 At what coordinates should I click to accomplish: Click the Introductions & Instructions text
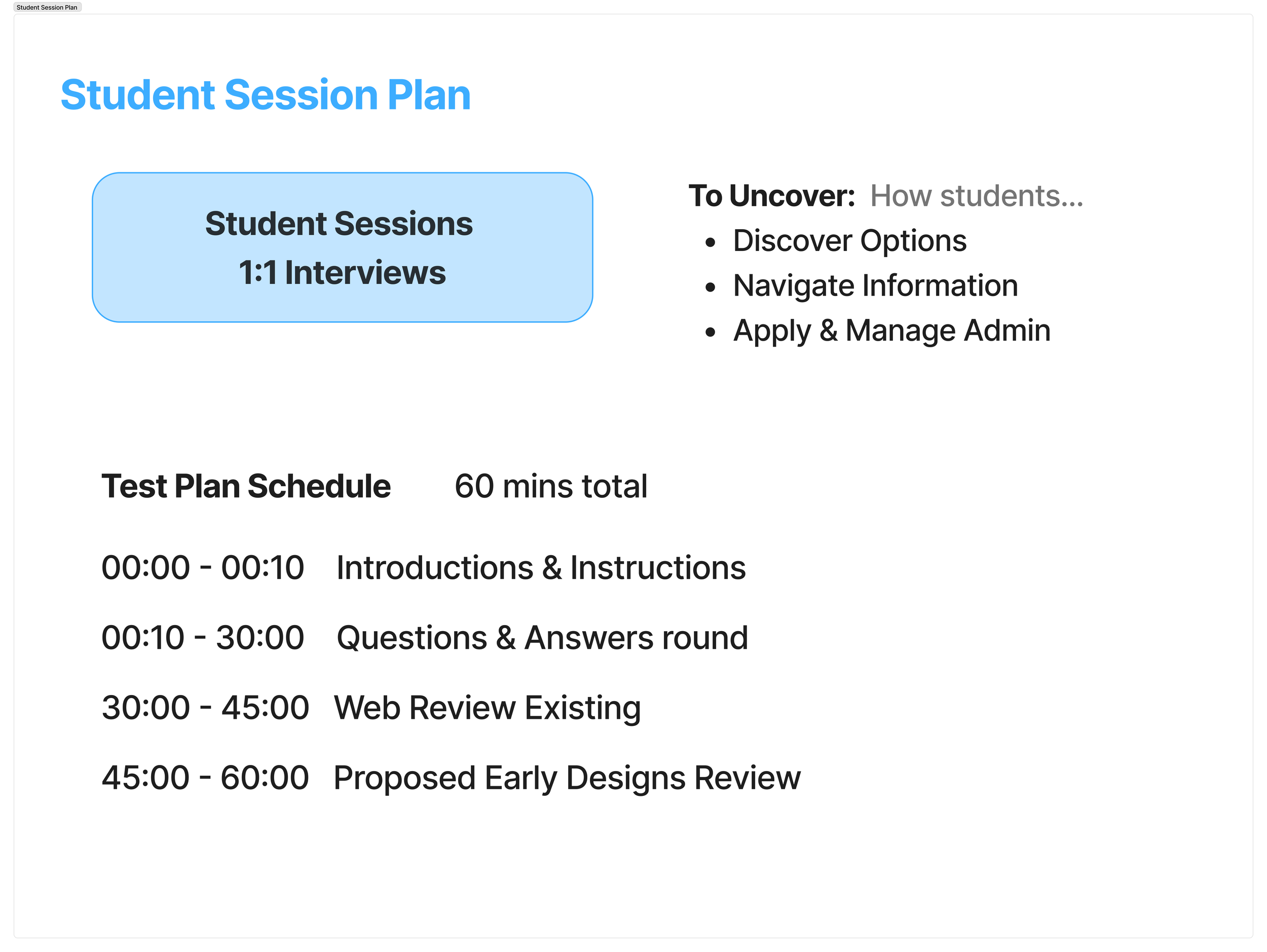pos(541,568)
